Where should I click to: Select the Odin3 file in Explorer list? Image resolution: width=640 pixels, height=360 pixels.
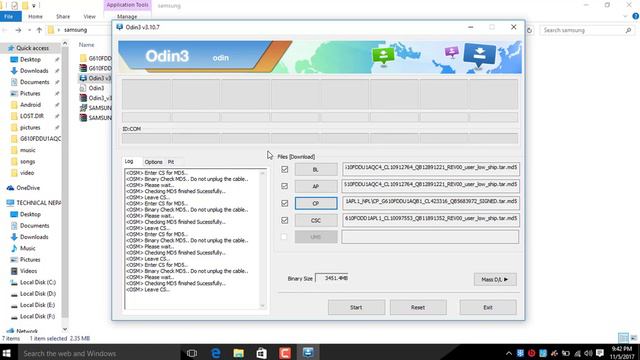point(96,88)
